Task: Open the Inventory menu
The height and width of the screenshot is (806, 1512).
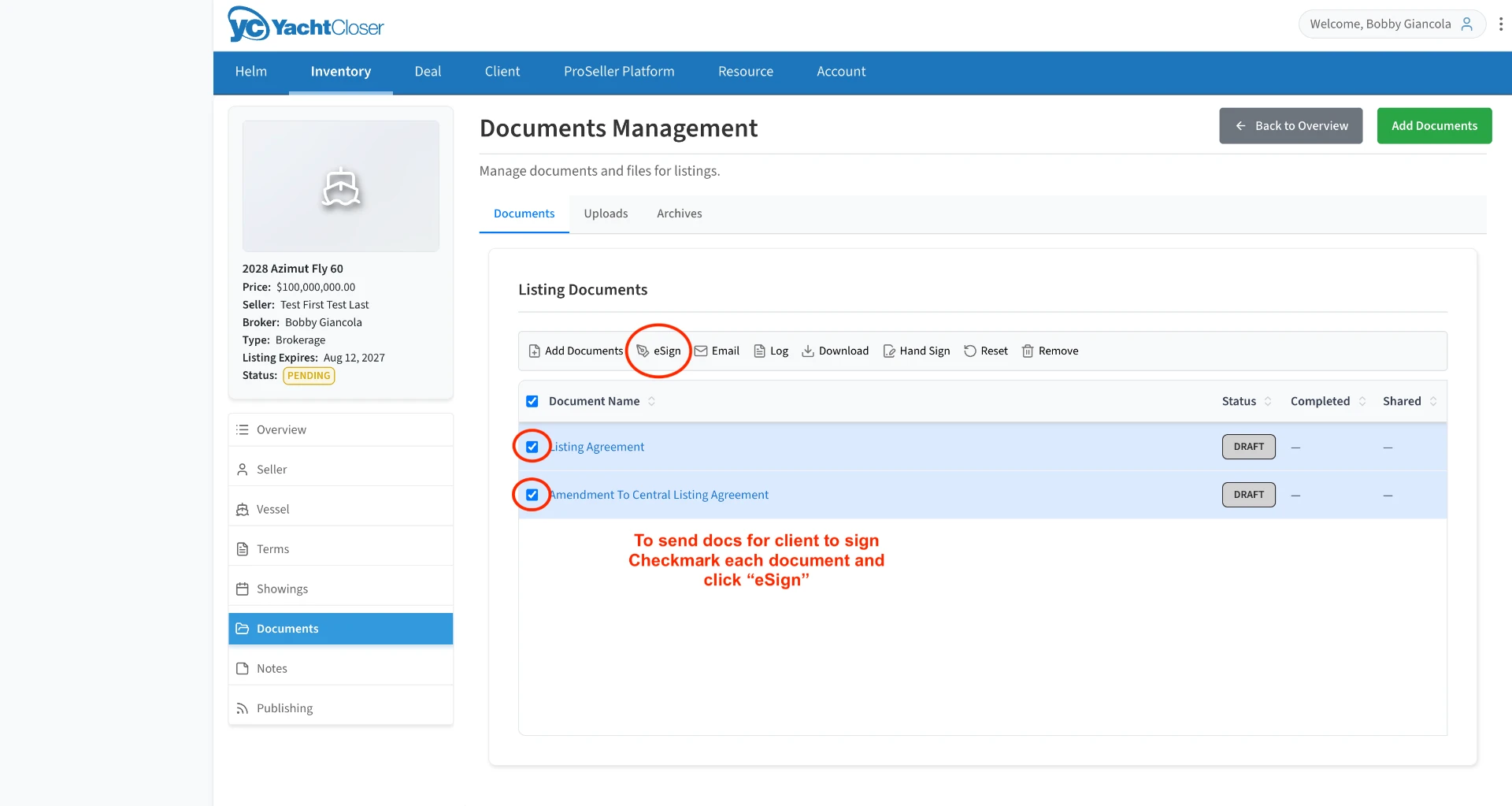Action: (x=341, y=72)
